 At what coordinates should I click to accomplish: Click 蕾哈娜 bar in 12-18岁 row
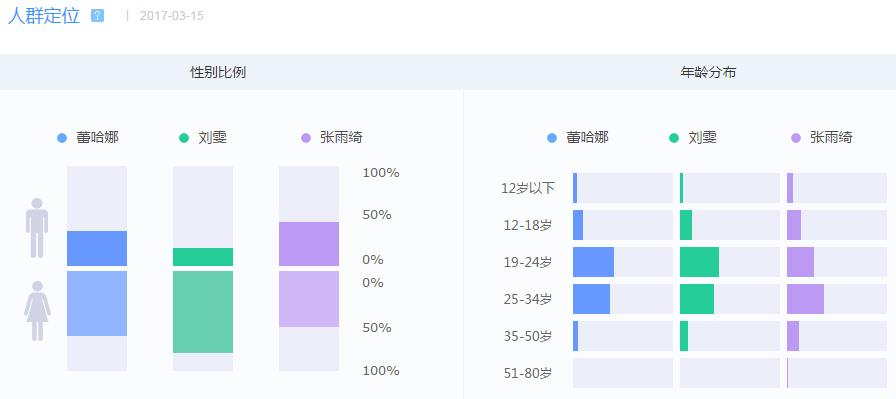578,225
